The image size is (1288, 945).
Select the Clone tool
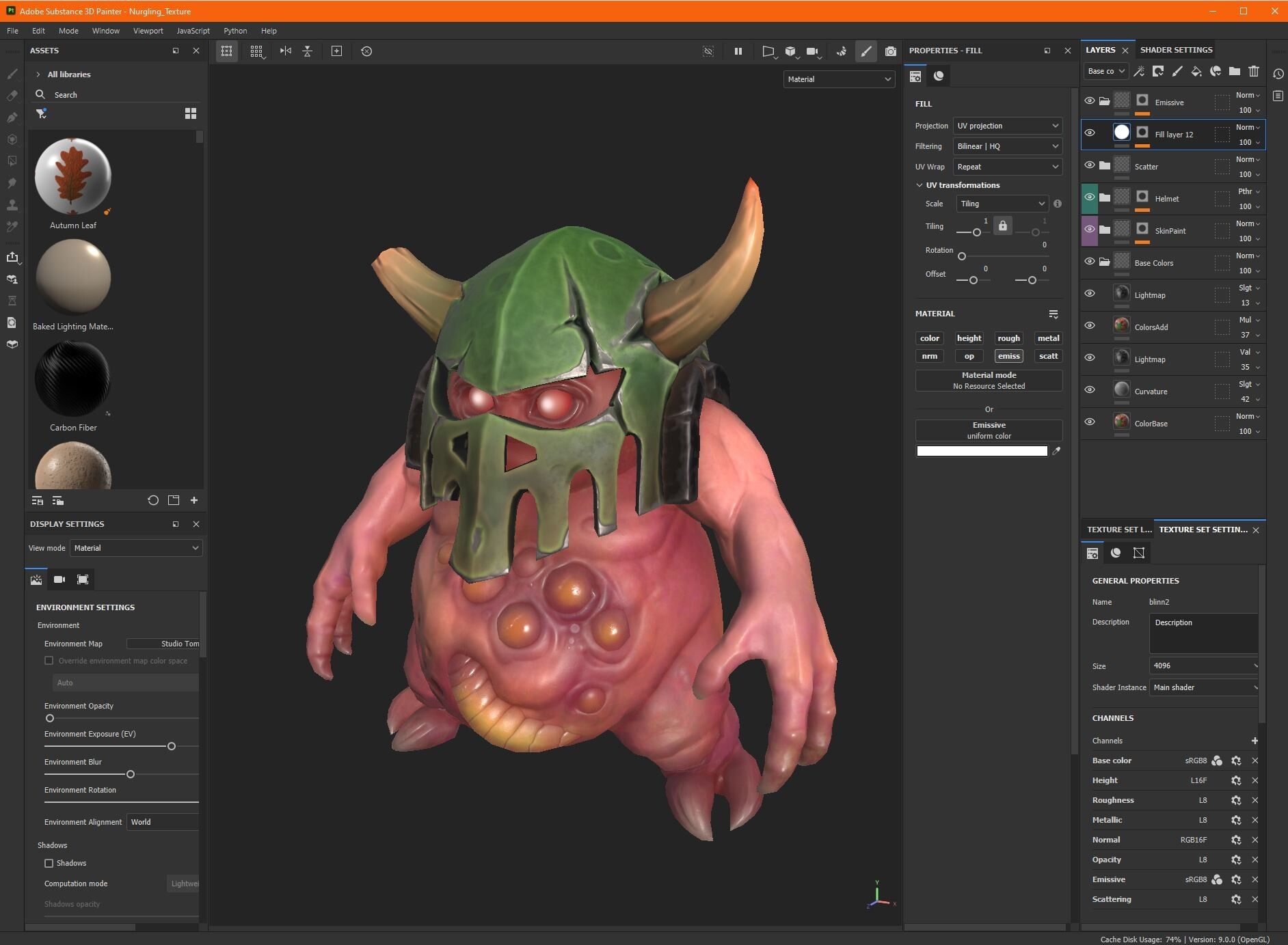pos(12,205)
